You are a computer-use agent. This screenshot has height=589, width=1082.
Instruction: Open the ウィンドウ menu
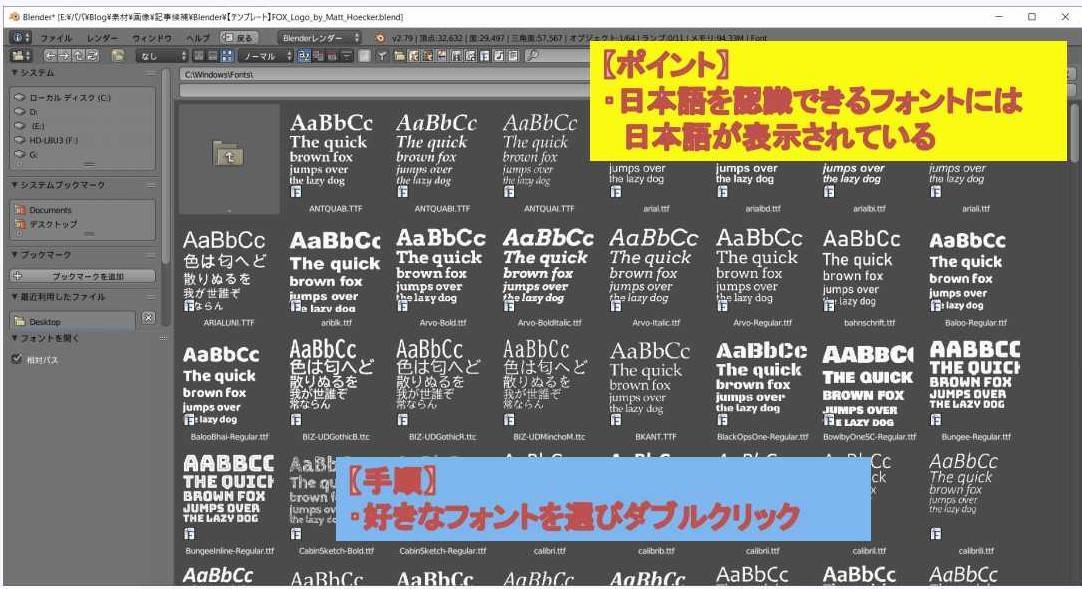152,38
